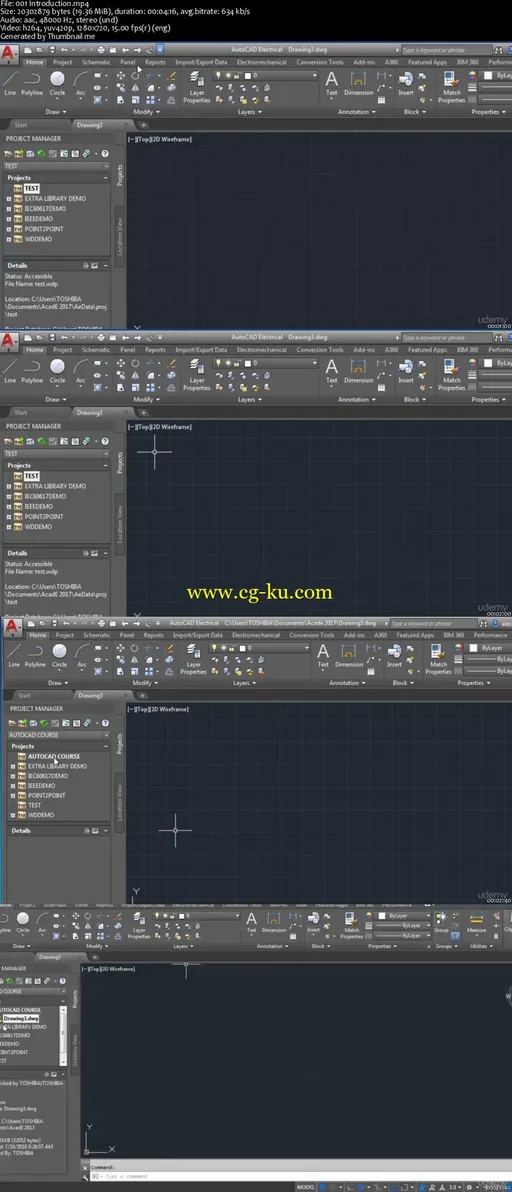Screen dimensions: 512x1192
Task: Click the Group tool in the bottom frame
Action: click(441, 922)
